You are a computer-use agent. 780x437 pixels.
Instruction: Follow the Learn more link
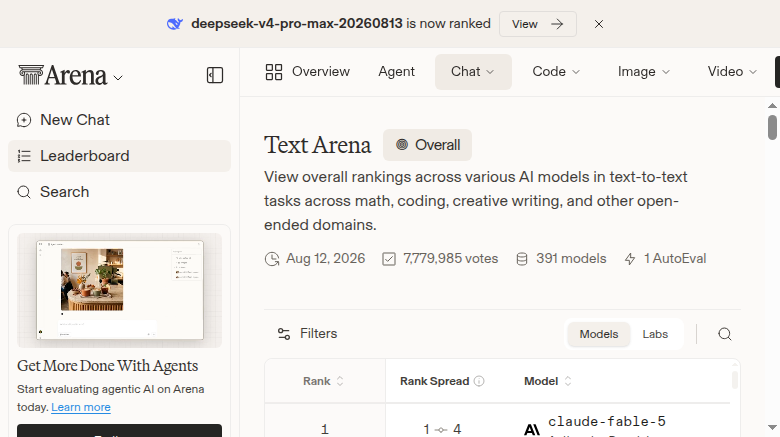[81, 407]
